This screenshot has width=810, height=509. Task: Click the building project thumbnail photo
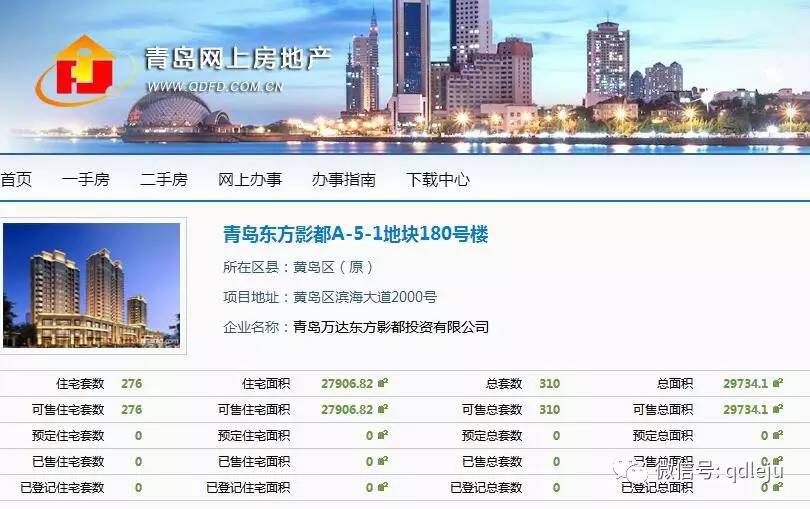(91, 285)
